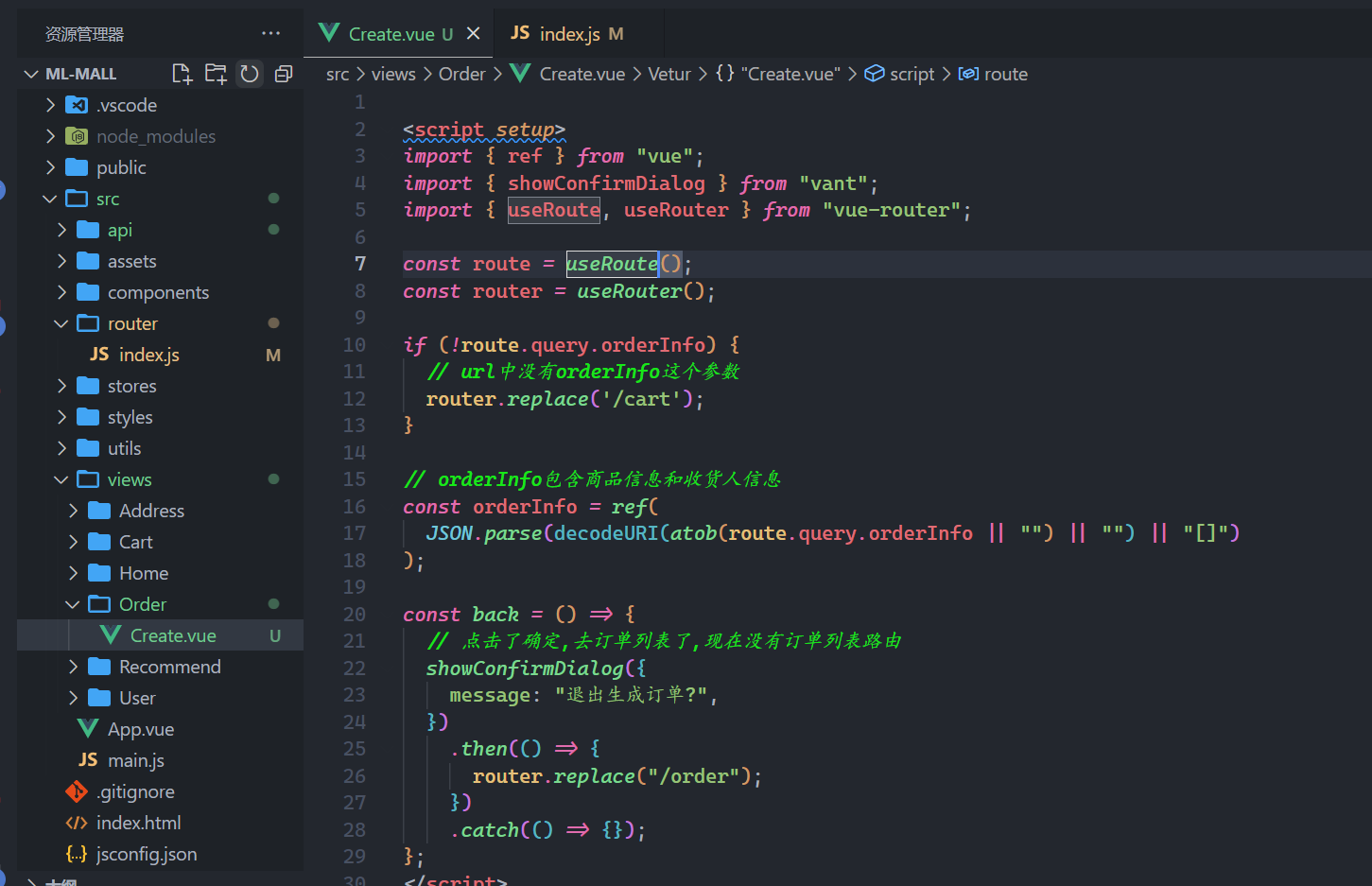
Task: Expand the utils folder
Action: click(x=61, y=448)
